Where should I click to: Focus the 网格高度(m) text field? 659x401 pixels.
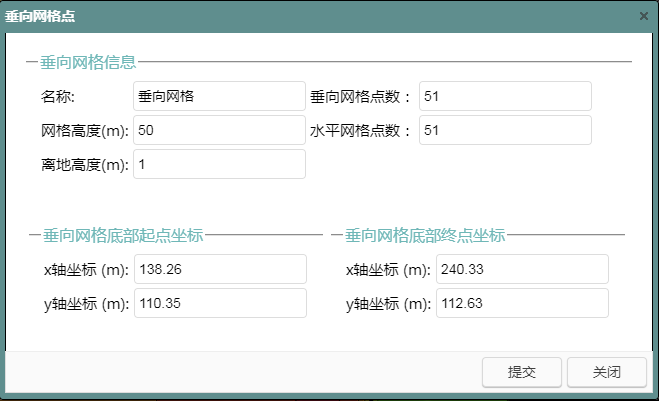(x=218, y=130)
